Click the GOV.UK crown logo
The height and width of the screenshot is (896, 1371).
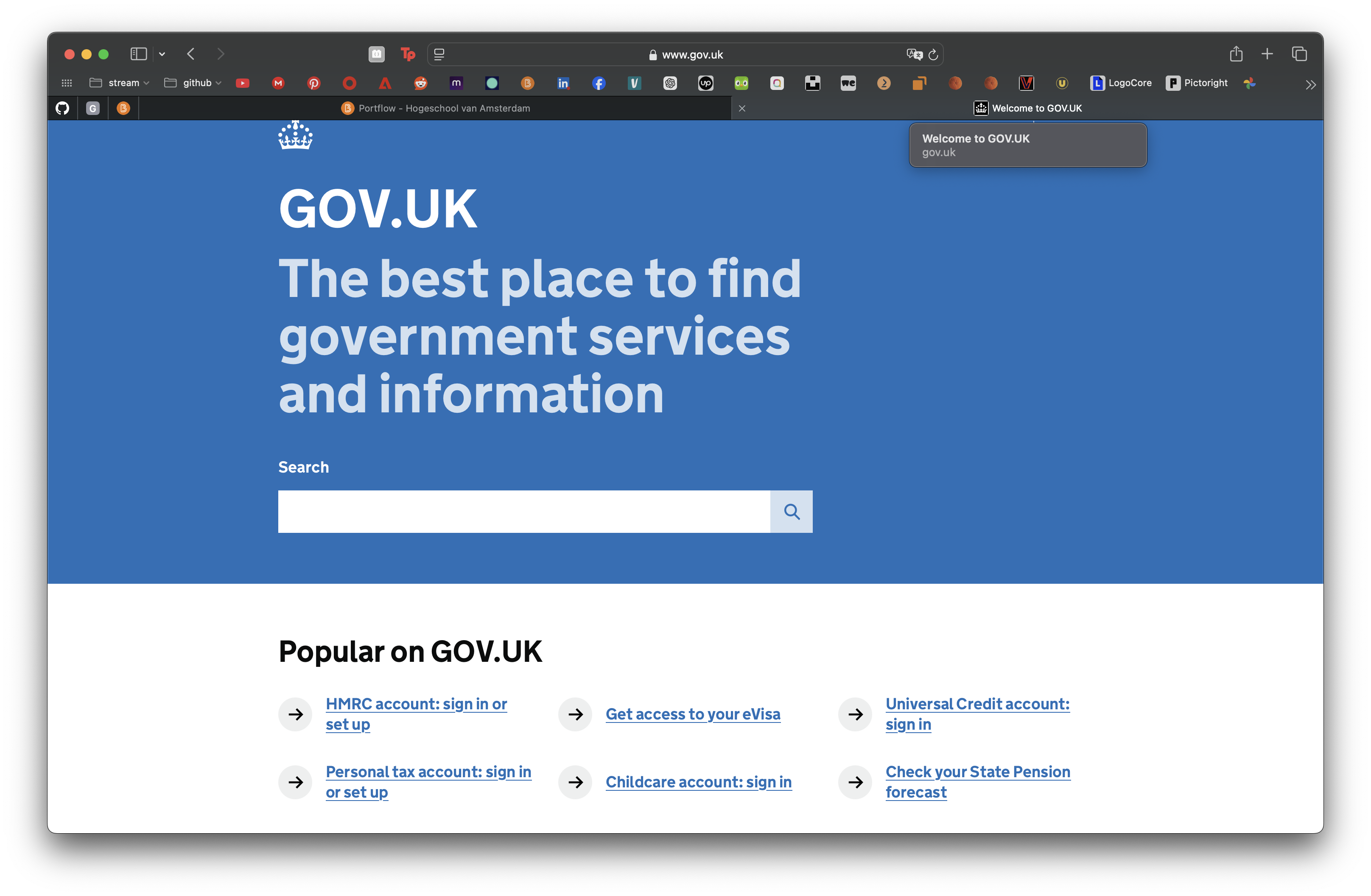[x=295, y=135]
